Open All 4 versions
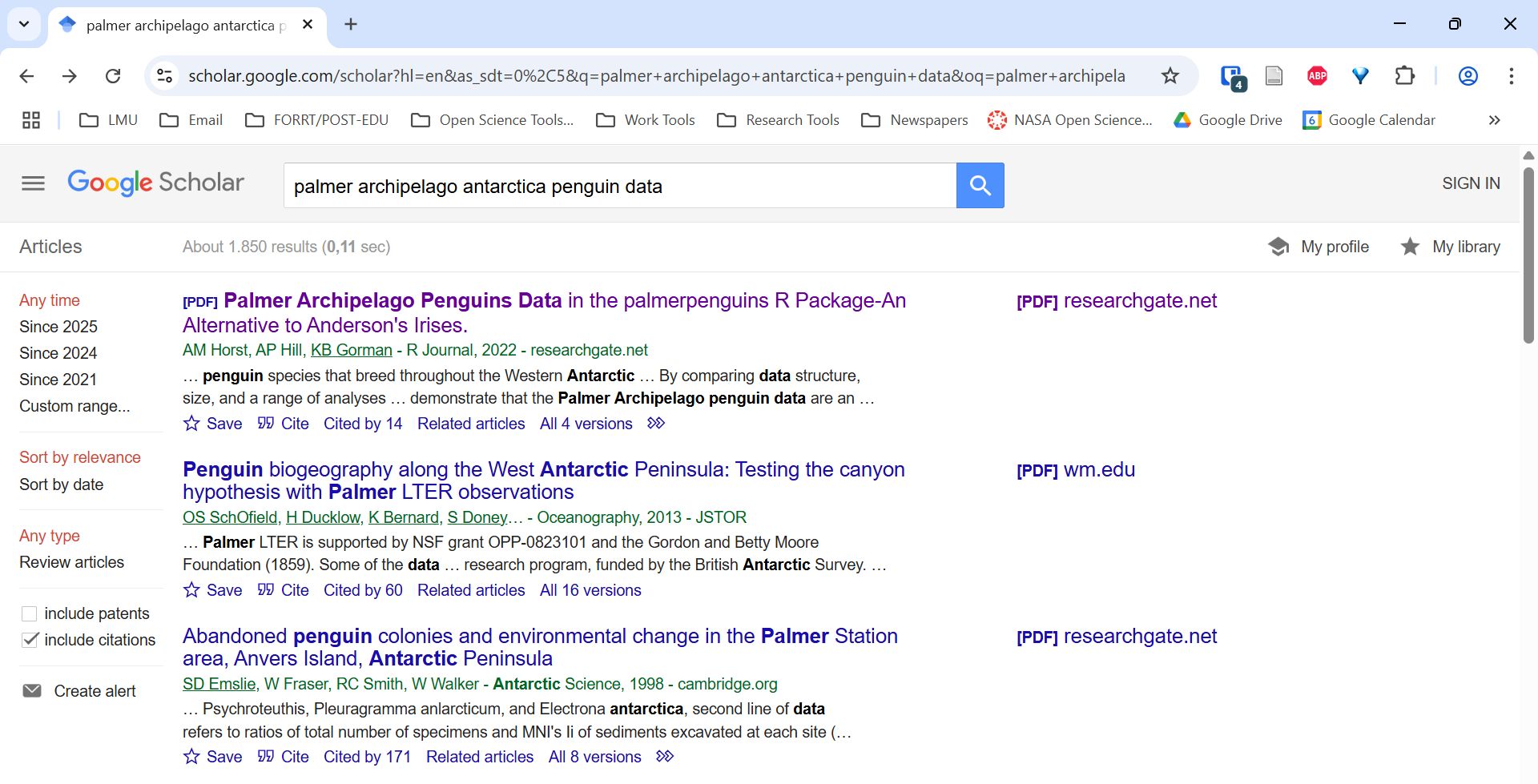 click(586, 424)
